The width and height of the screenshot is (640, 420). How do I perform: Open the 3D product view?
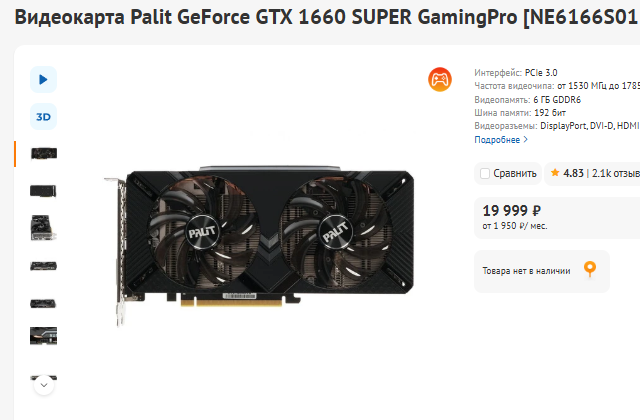click(43, 117)
